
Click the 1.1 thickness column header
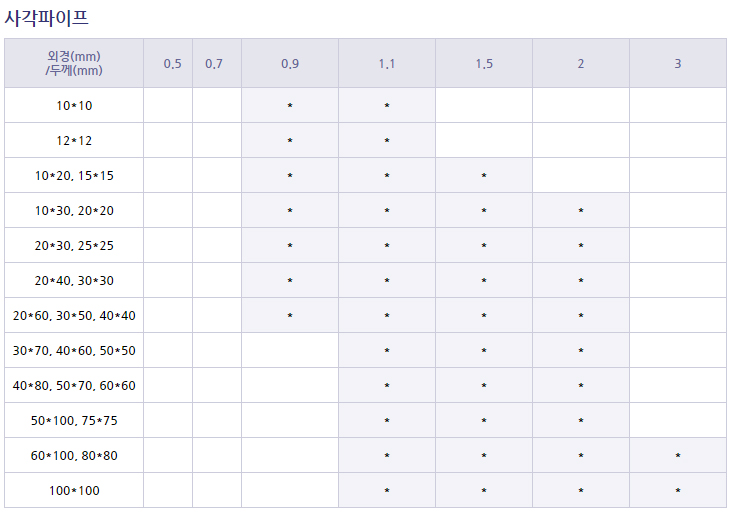coord(387,64)
